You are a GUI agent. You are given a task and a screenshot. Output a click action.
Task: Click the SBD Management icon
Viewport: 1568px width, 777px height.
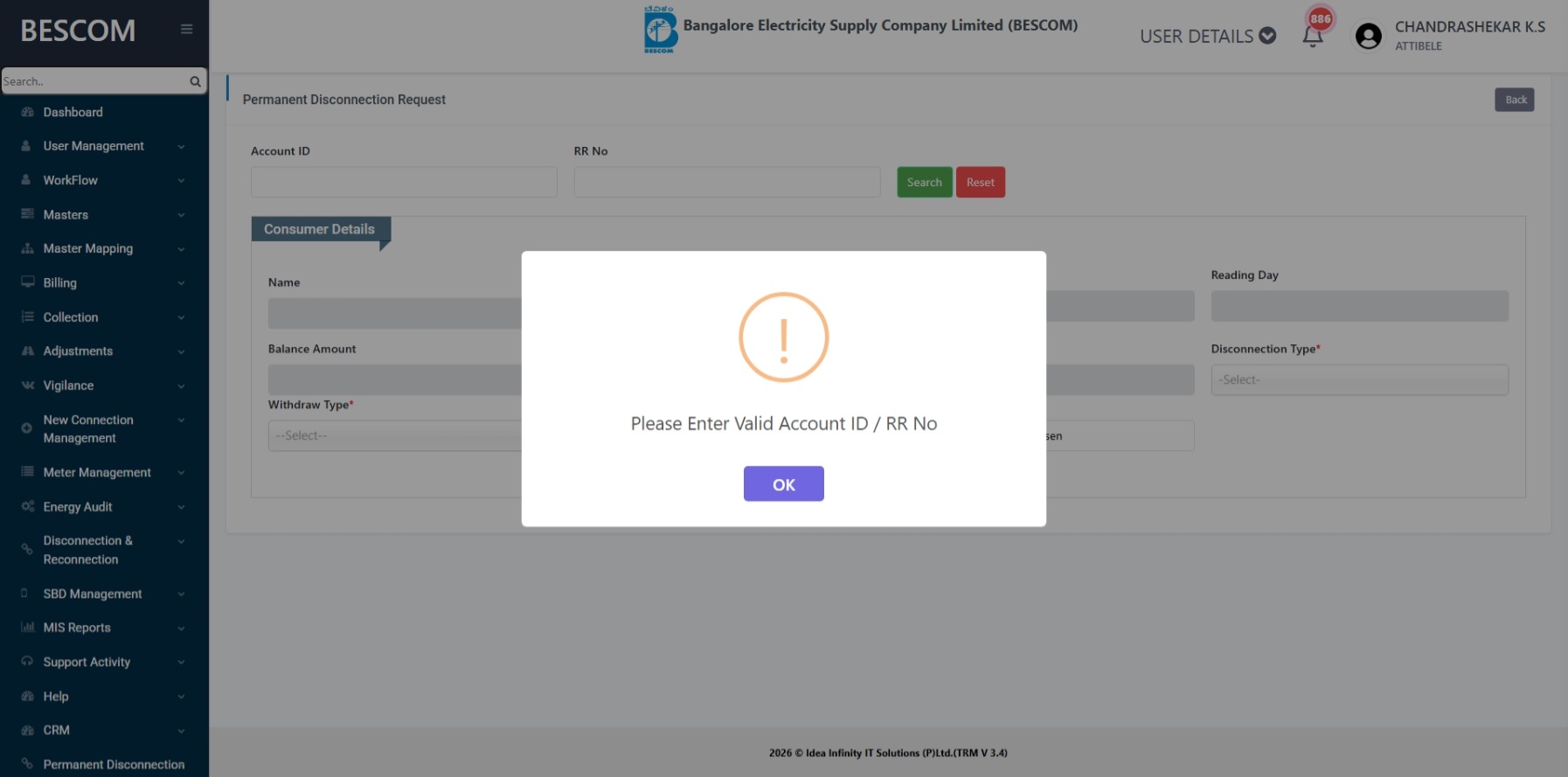24,593
